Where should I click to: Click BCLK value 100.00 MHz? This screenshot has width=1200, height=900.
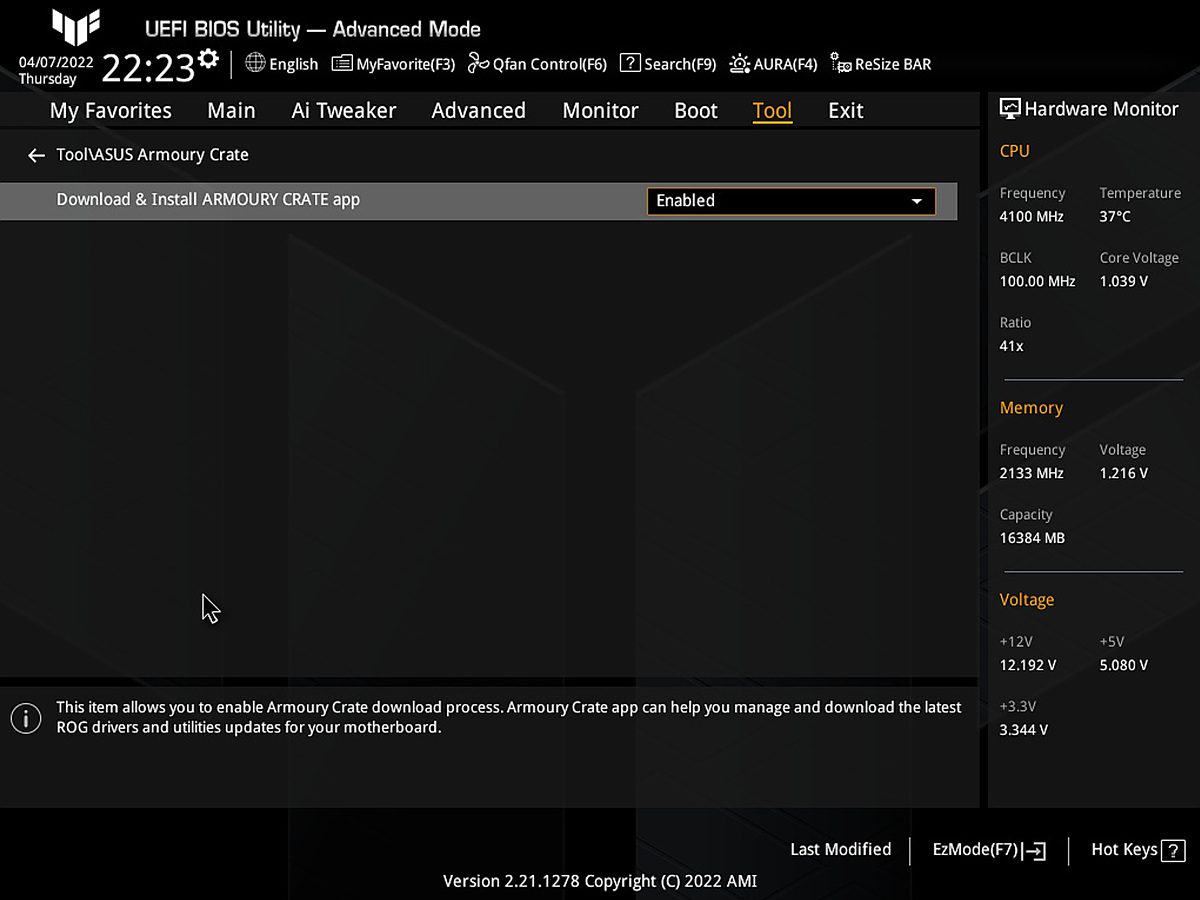[1038, 282]
